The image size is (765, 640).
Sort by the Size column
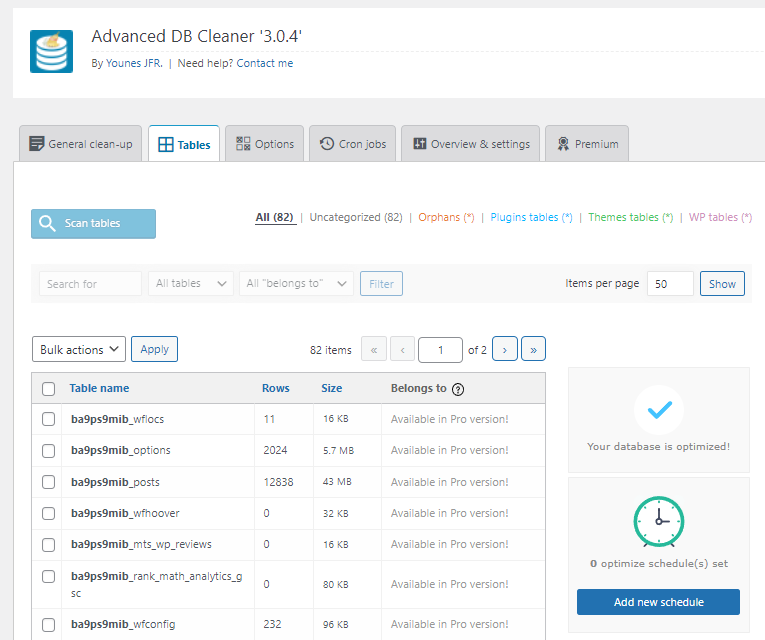332,388
